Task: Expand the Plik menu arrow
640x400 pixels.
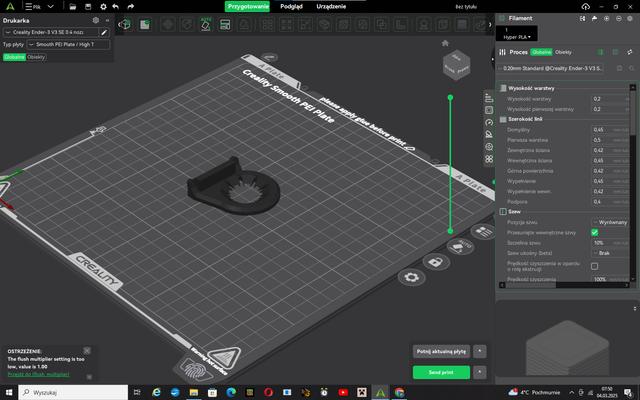Action: (51, 7)
